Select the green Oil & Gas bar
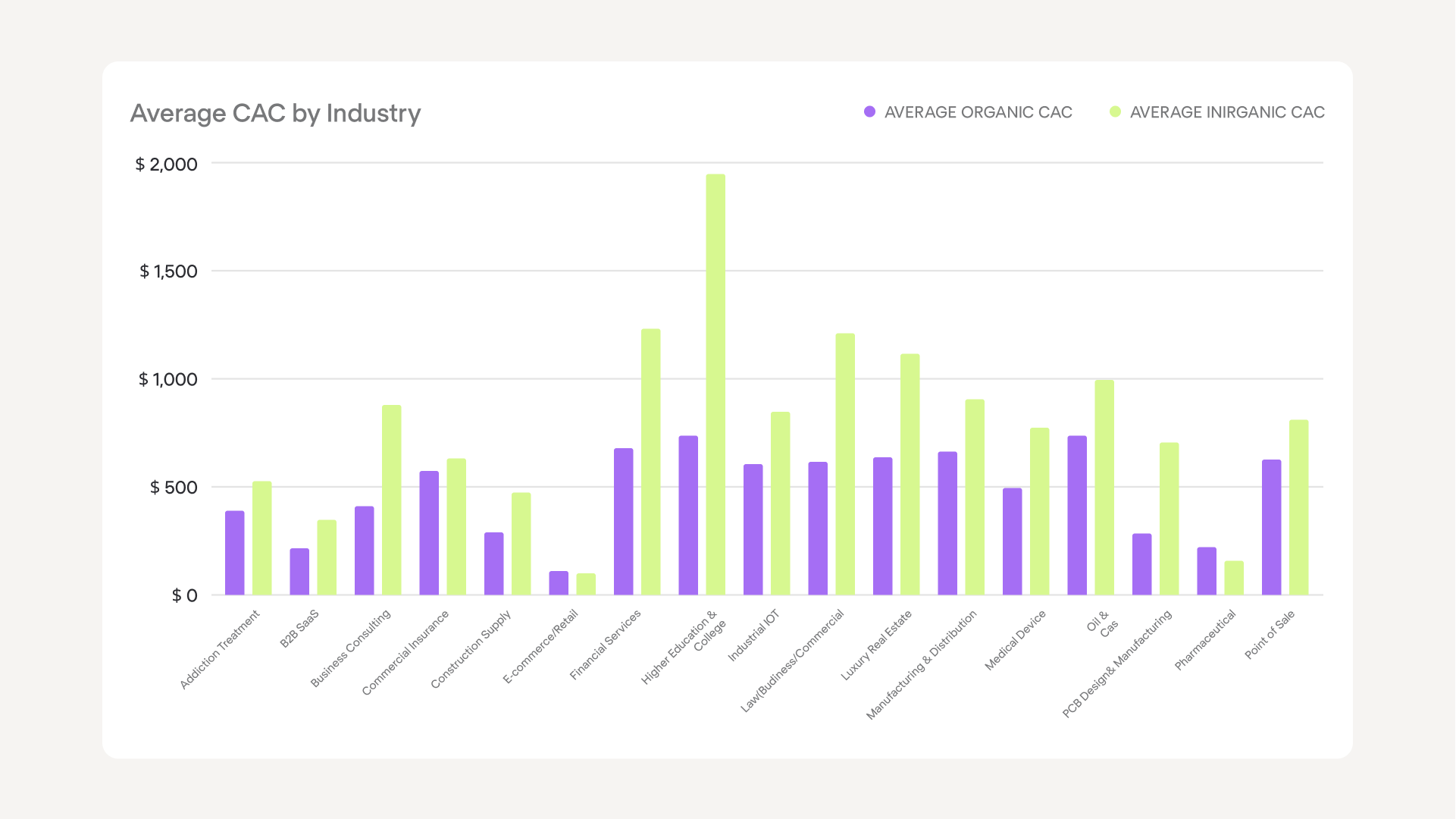Image resolution: width=1456 pixels, height=819 pixels. pos(1104,488)
